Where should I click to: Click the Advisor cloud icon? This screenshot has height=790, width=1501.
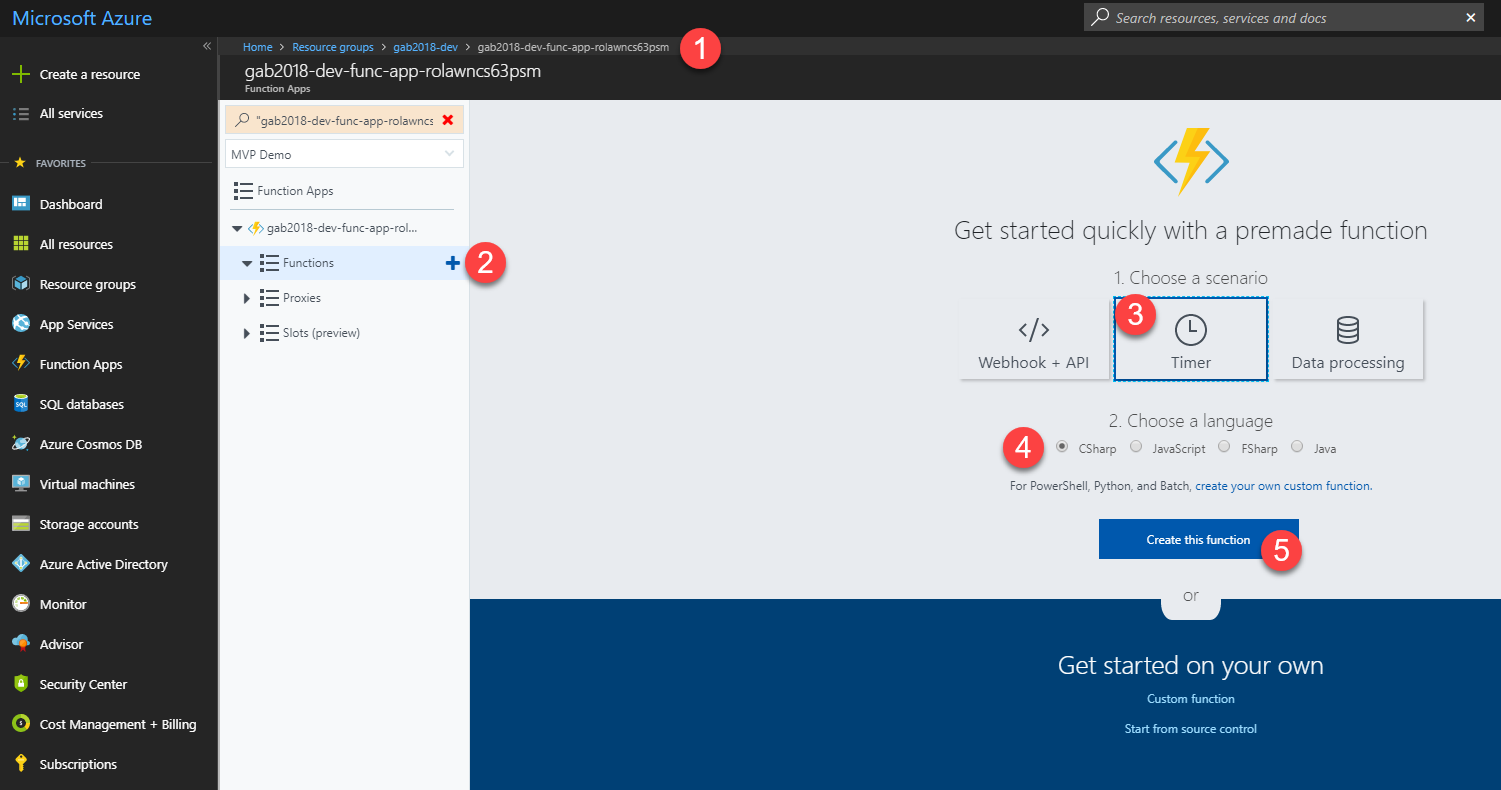20,644
